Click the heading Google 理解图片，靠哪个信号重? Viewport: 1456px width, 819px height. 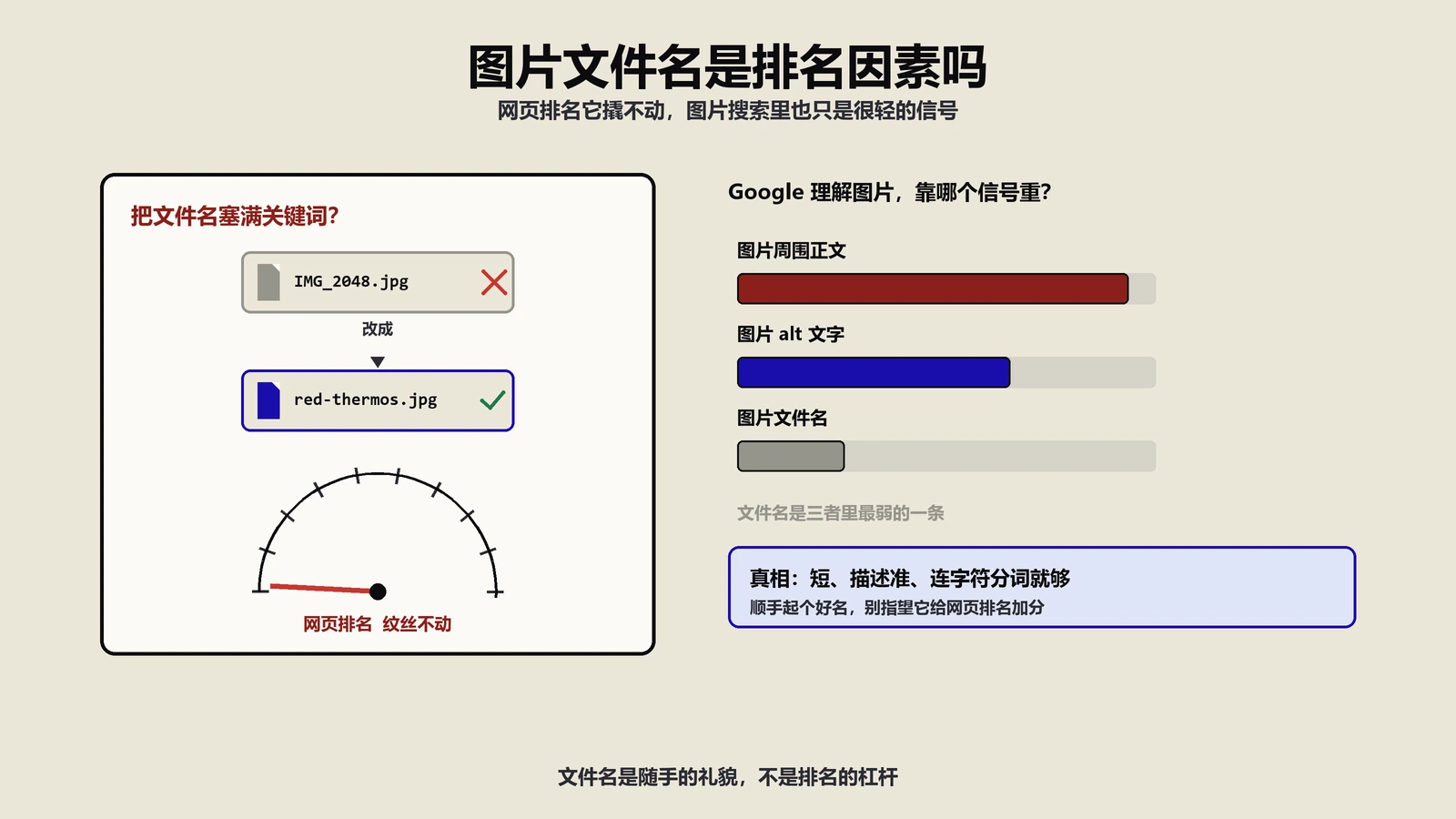(x=890, y=192)
